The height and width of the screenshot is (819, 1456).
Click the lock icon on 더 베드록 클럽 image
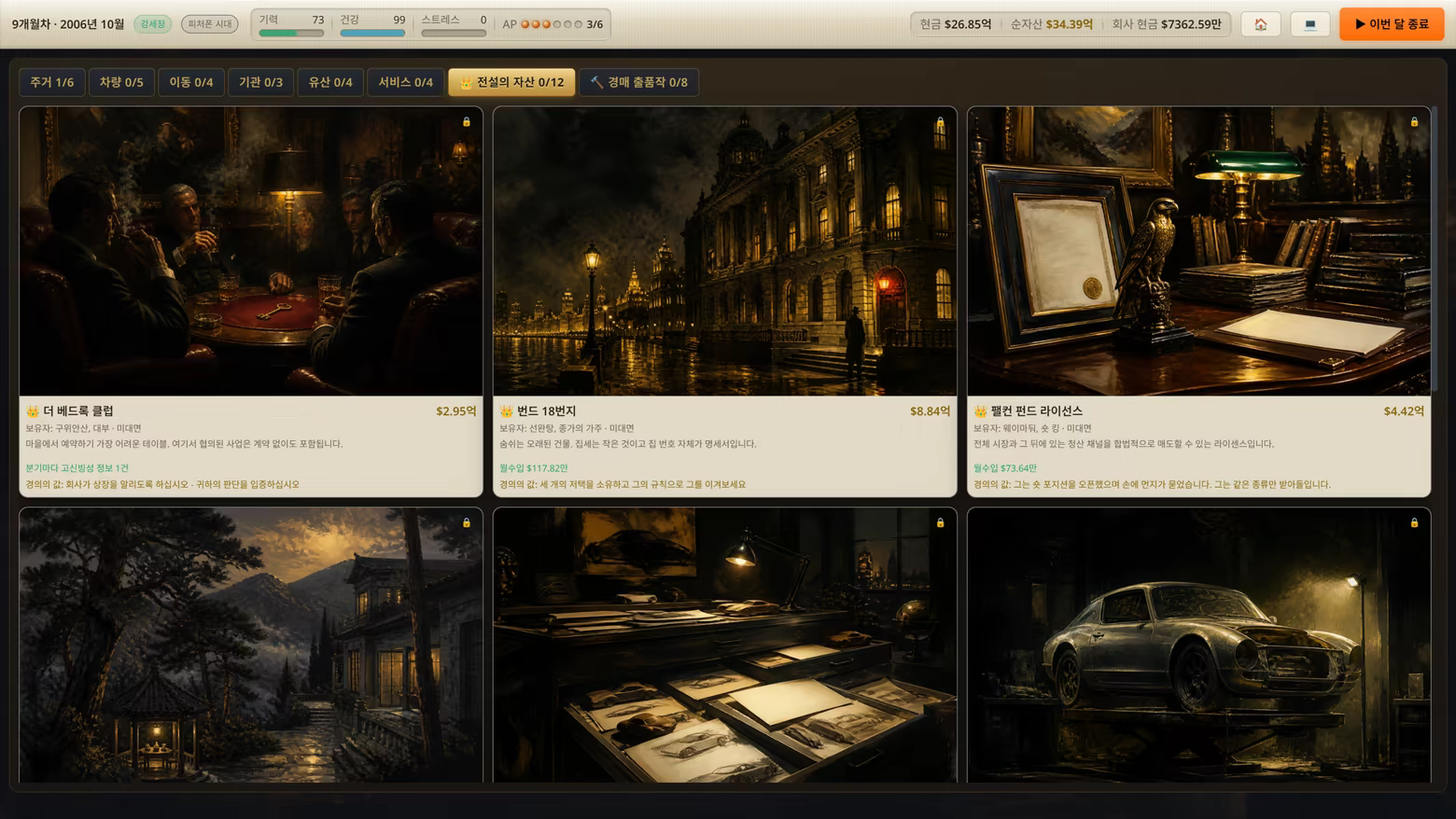[x=467, y=122]
